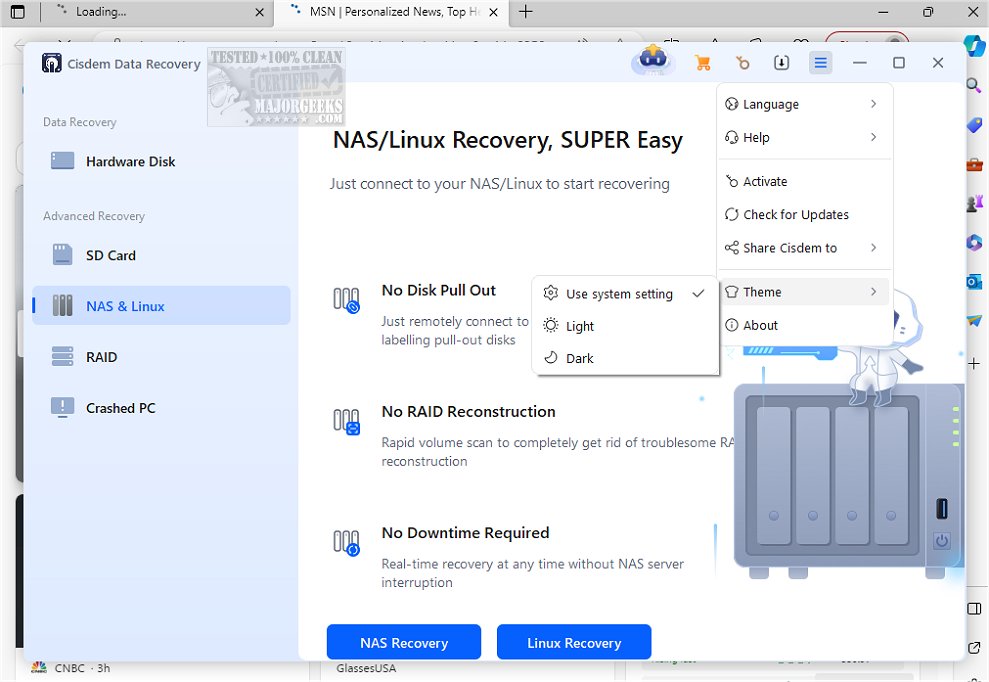Open the Language submenu
Image resolution: width=989 pixels, height=682 pixels.
coord(804,104)
